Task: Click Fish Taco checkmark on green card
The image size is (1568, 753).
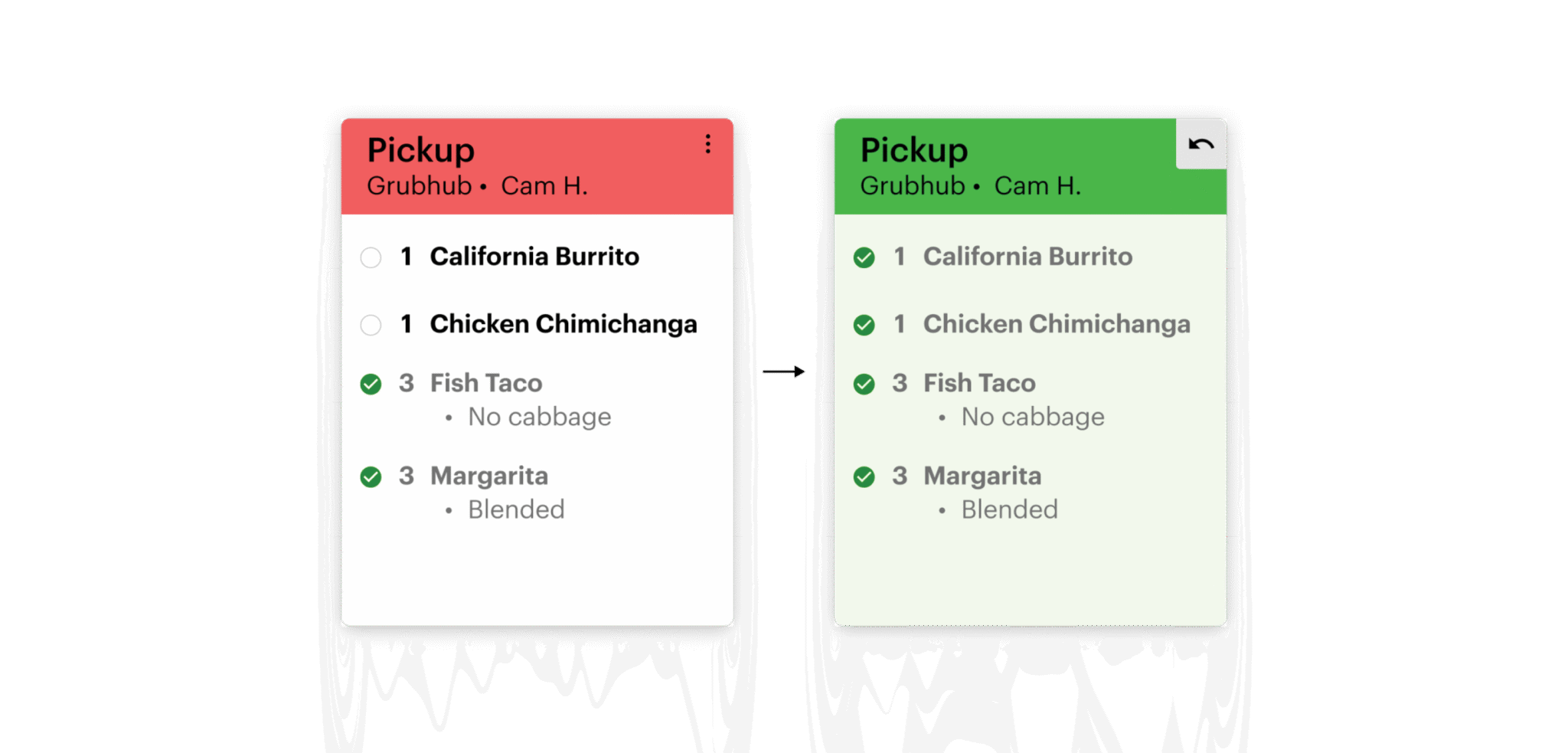Action: (x=864, y=384)
